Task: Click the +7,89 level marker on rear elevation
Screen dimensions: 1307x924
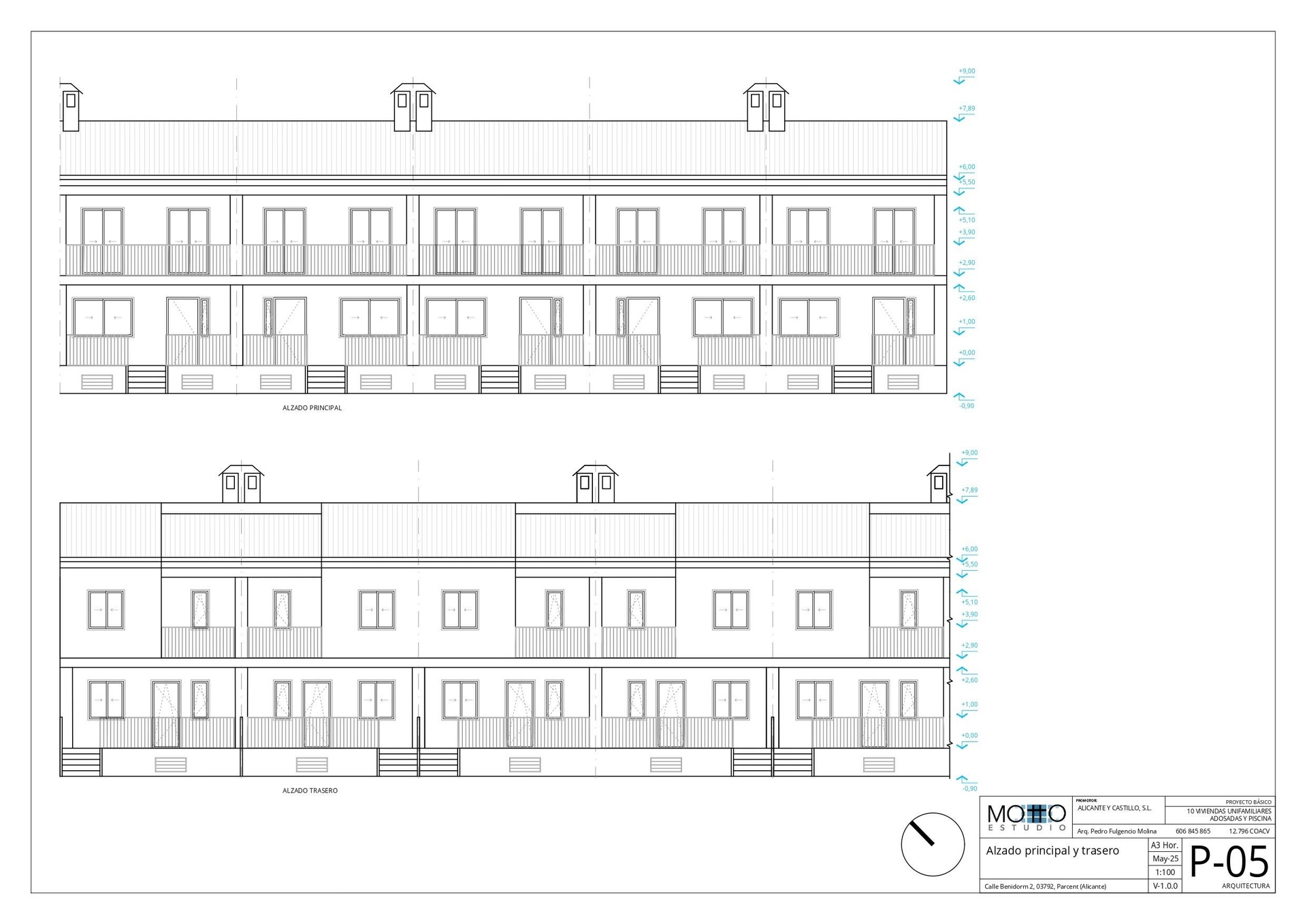Action: click(969, 491)
